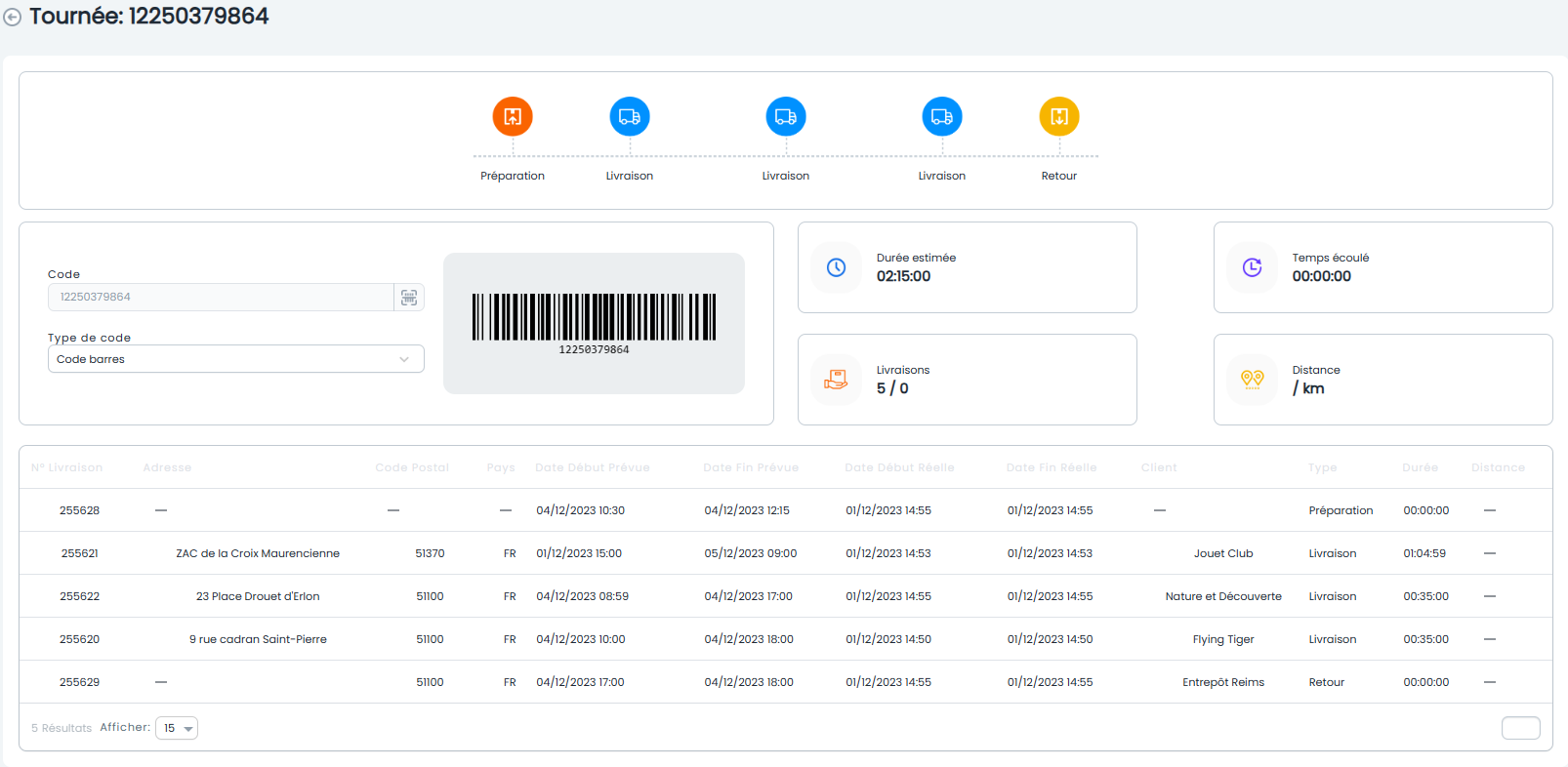Viewport: 1568px width, 767px height.
Task: Click the 5 Résultats label
Action: [62, 728]
